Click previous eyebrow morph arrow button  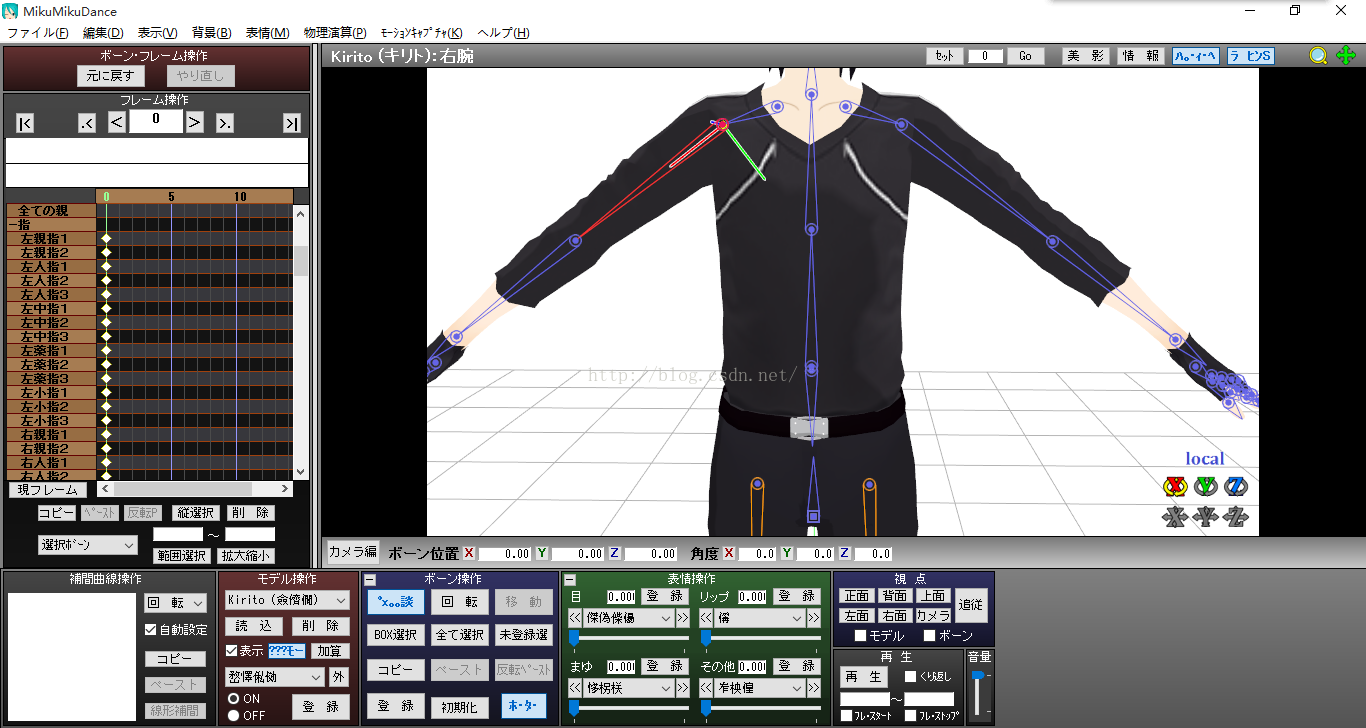575,688
